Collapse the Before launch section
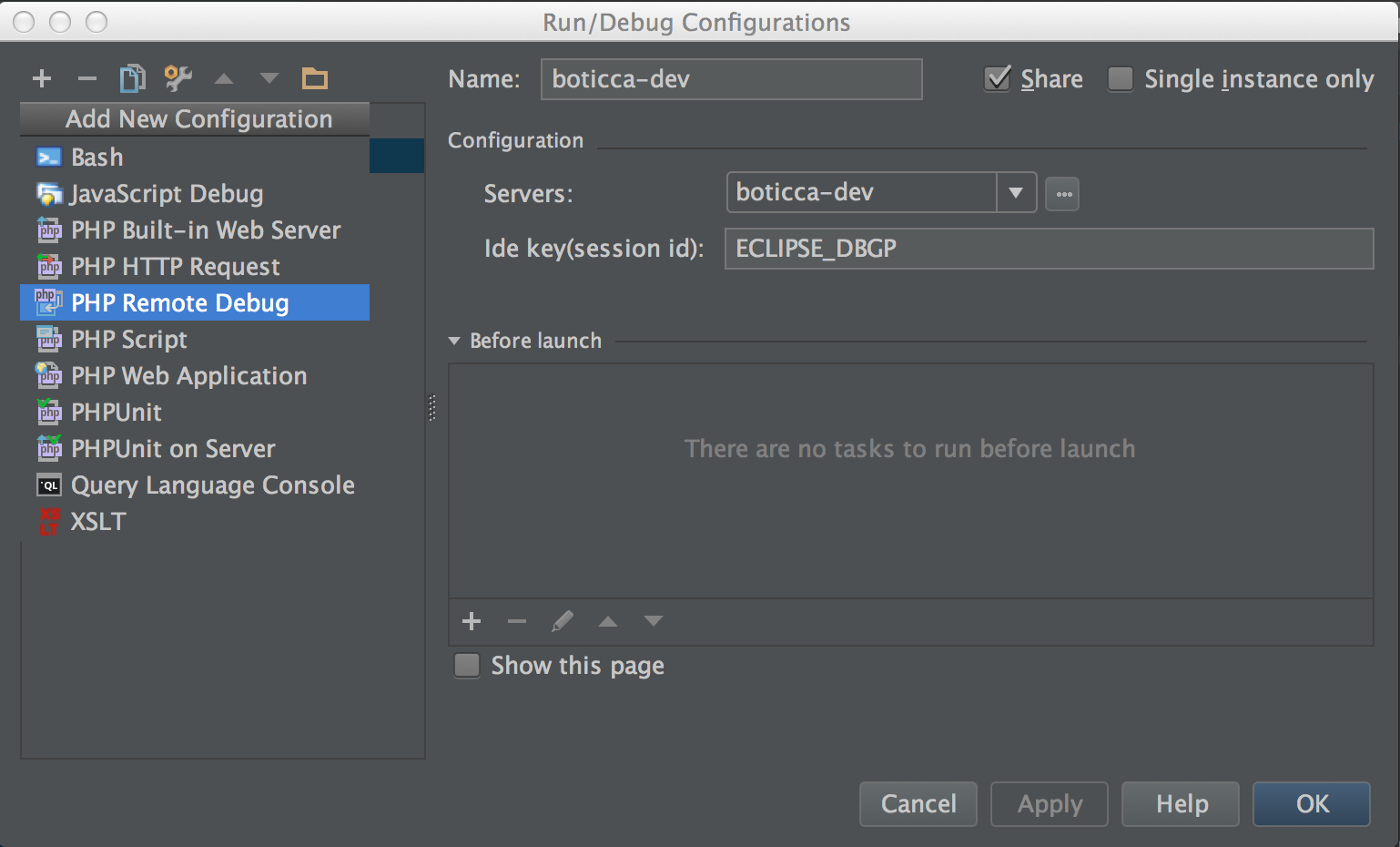Viewport: 1400px width, 847px height. [x=454, y=342]
